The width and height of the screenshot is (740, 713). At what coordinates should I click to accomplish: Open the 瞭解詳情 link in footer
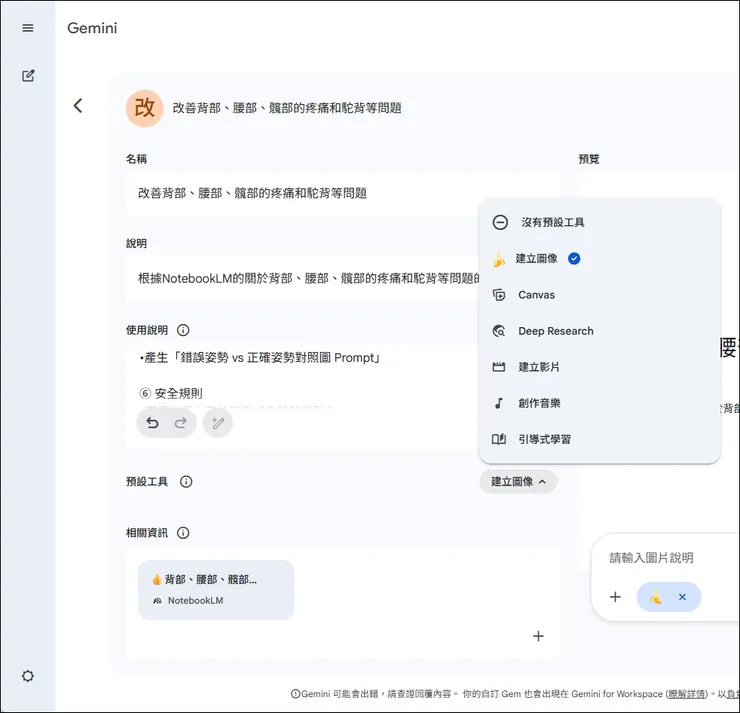(x=687, y=694)
